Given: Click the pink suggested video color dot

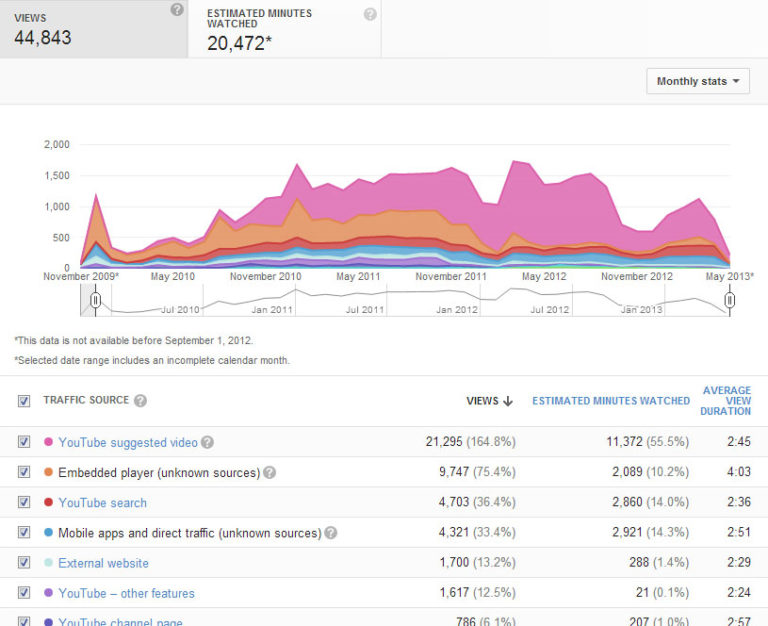Looking at the screenshot, I should click(48, 442).
